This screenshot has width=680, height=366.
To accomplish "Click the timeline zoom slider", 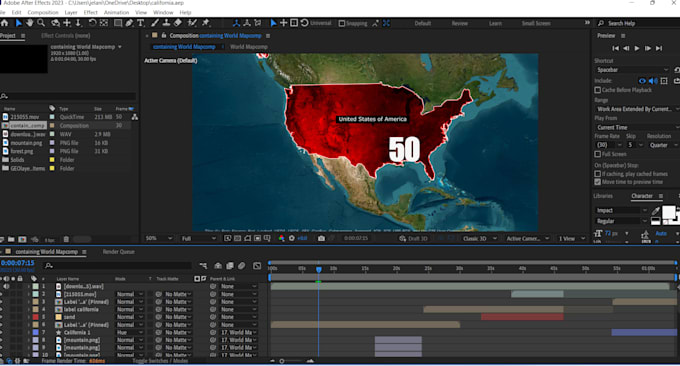I will pos(282,361).
